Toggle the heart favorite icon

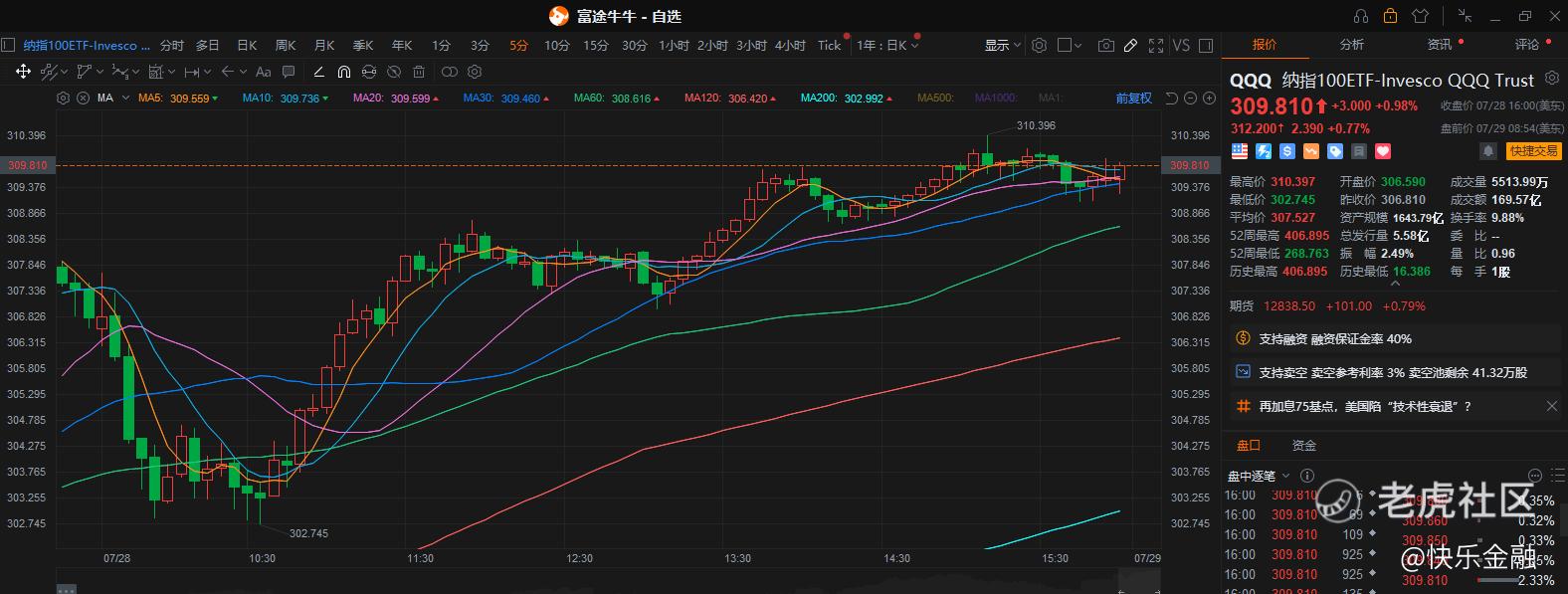(x=1383, y=151)
